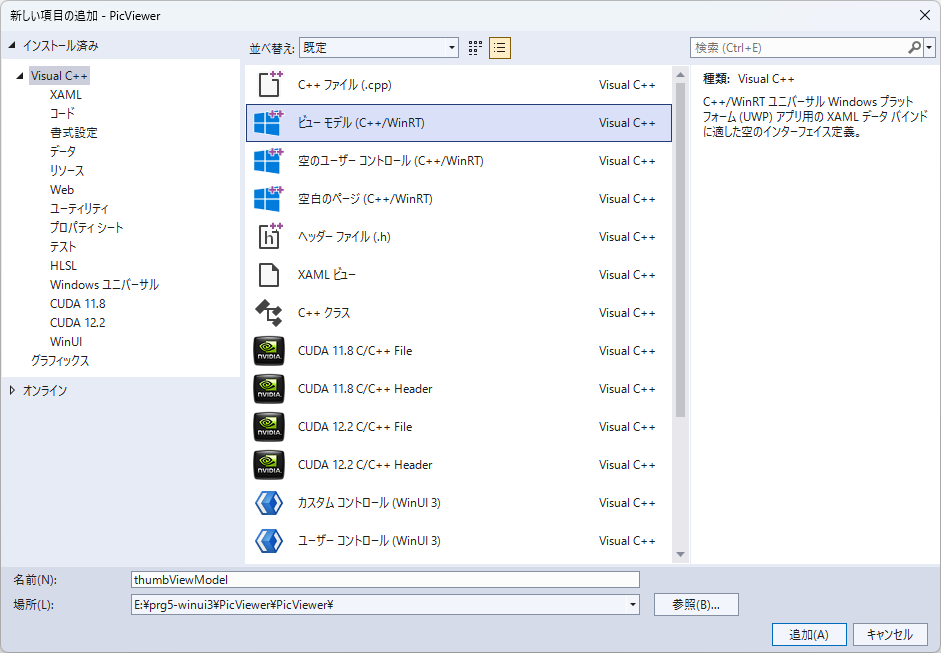
Task: Click the template list scroll down arrow
Action: (x=680, y=555)
